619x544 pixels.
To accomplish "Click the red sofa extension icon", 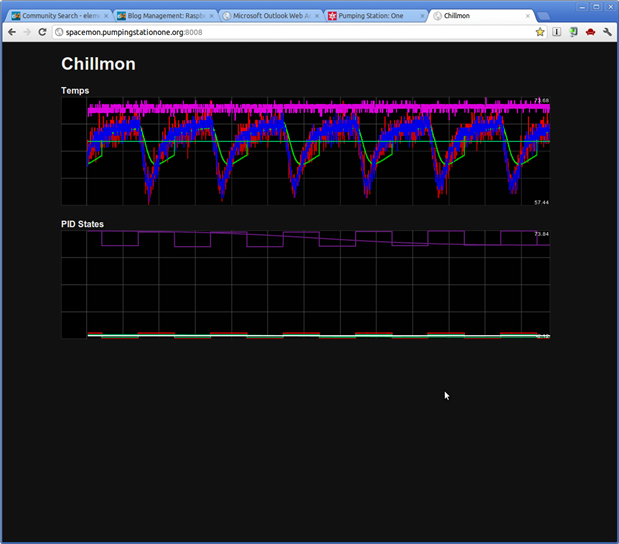I will click(590, 32).
